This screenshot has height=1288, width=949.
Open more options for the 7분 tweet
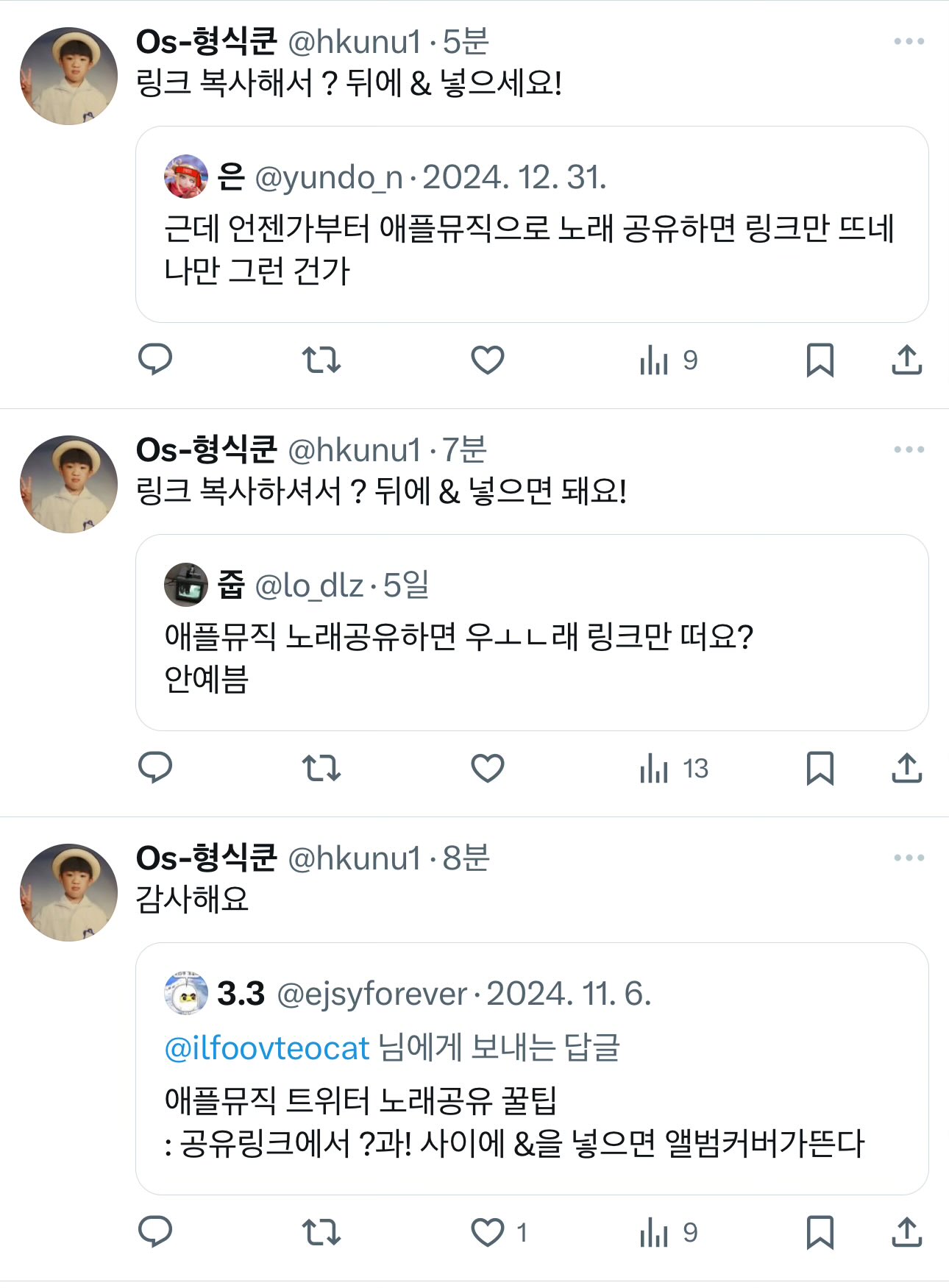909,449
